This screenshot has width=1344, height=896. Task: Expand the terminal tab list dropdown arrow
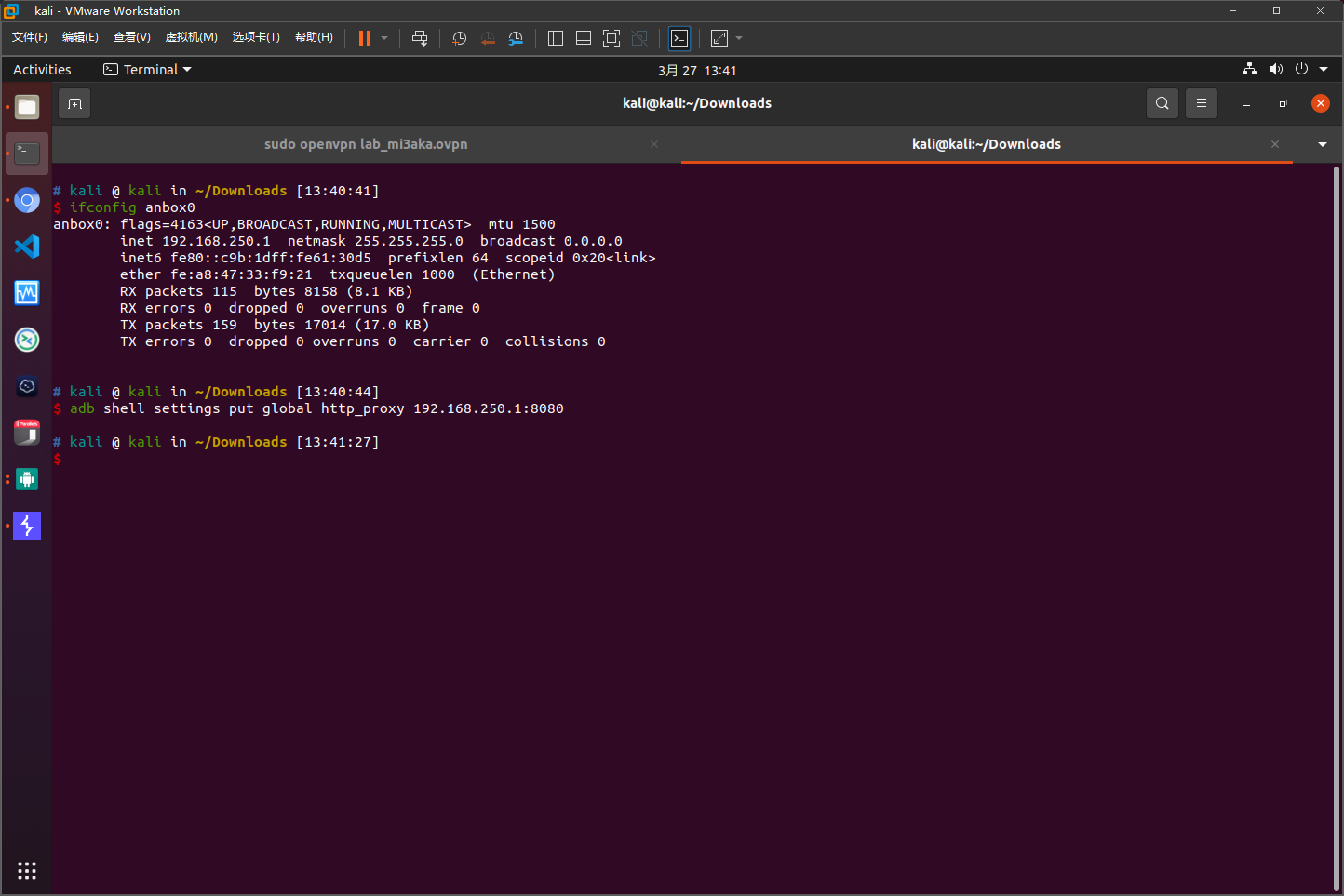[1322, 144]
